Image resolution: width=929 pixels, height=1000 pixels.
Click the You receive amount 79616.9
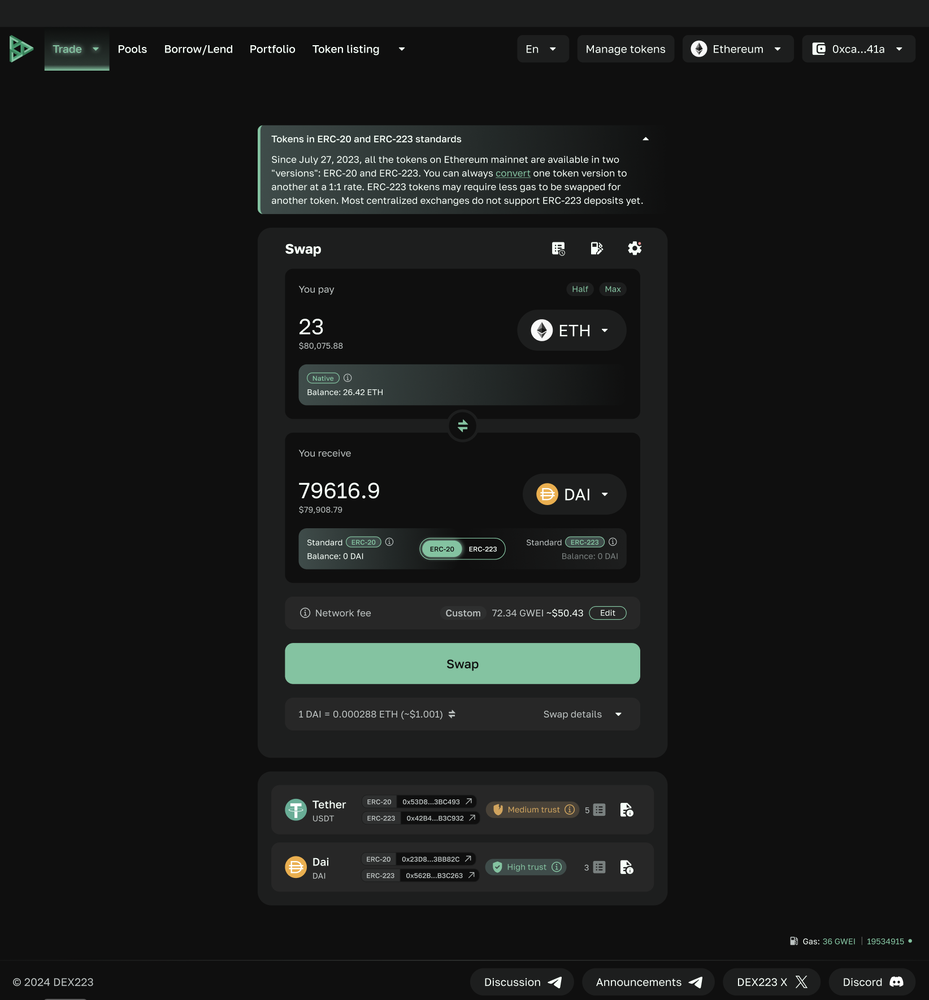click(339, 491)
